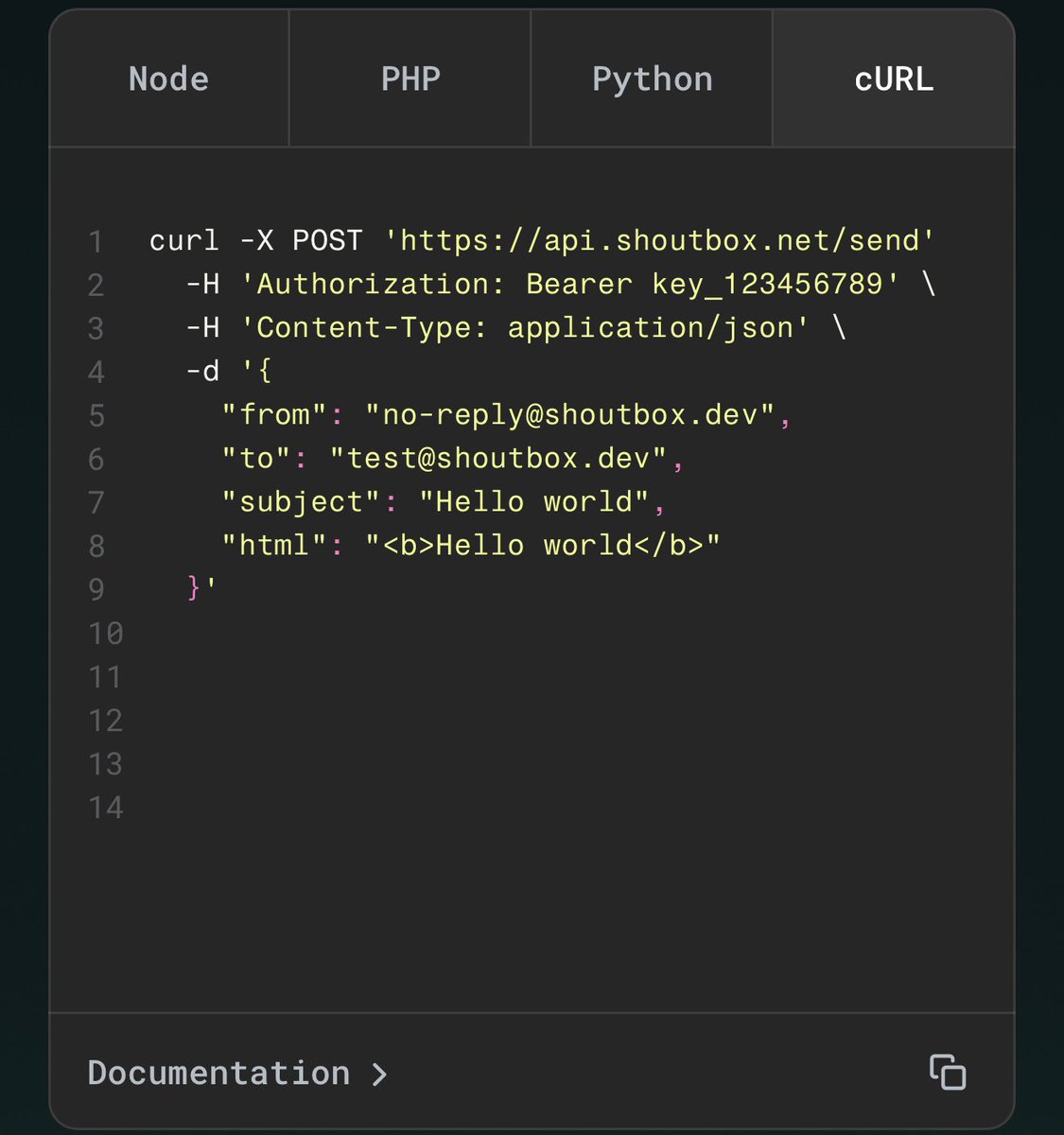This screenshot has height=1135, width=1064.
Task: Click the "Hello world" subject string
Action: tap(534, 501)
